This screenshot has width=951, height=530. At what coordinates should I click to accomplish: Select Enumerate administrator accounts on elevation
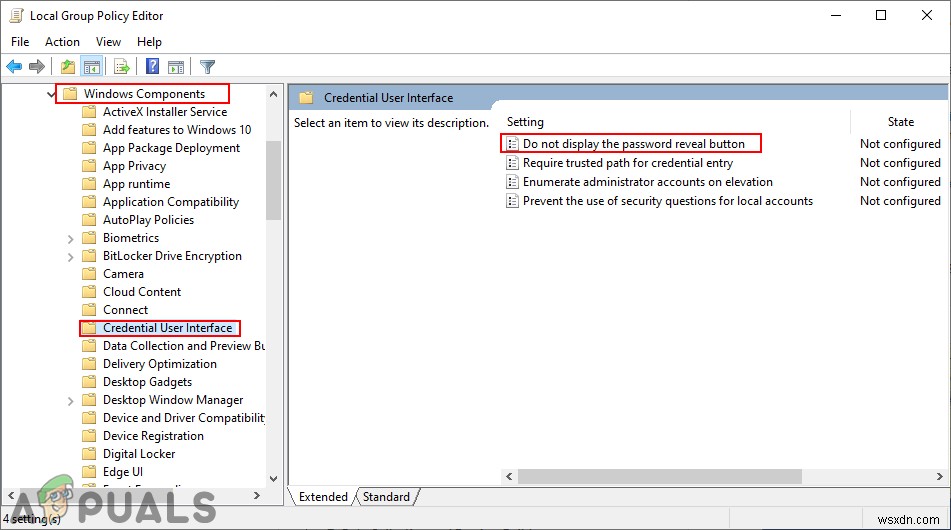[x=648, y=182]
